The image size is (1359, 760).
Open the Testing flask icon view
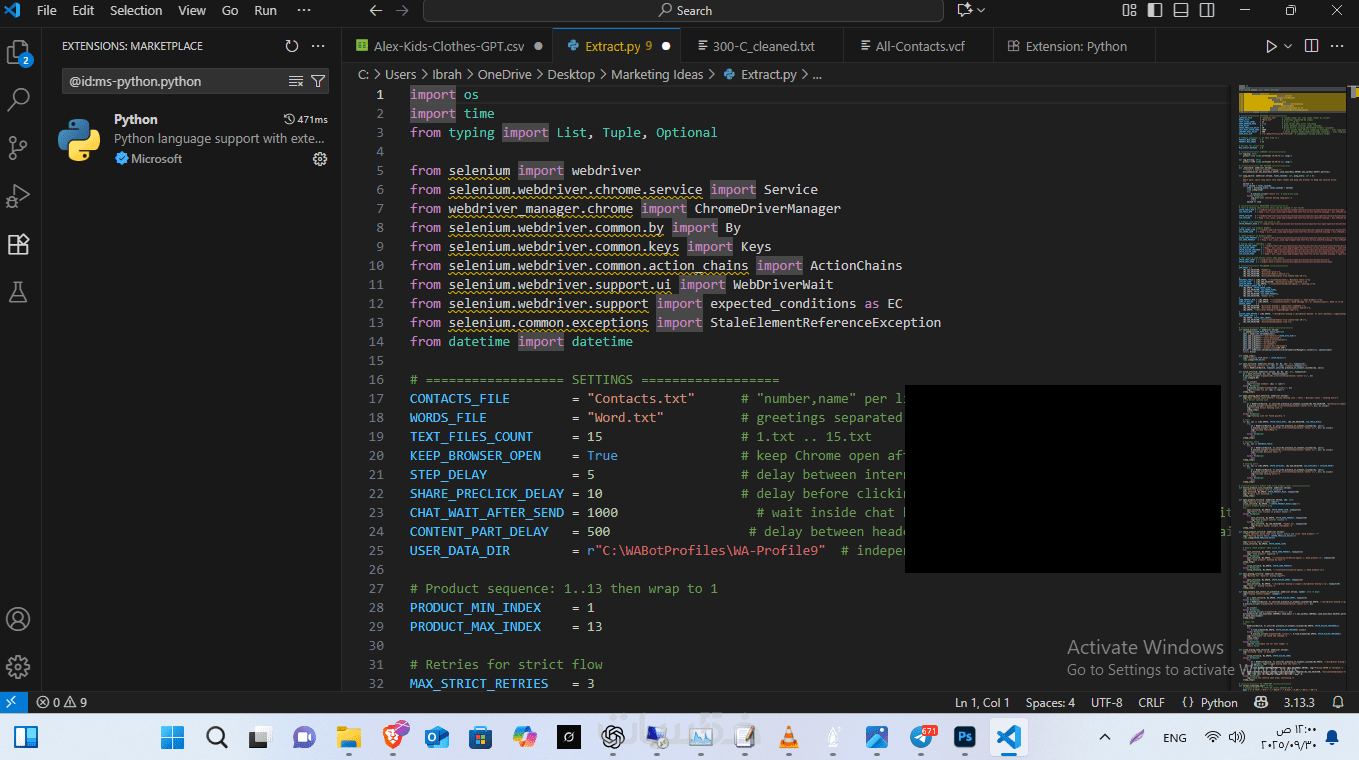coord(18,292)
